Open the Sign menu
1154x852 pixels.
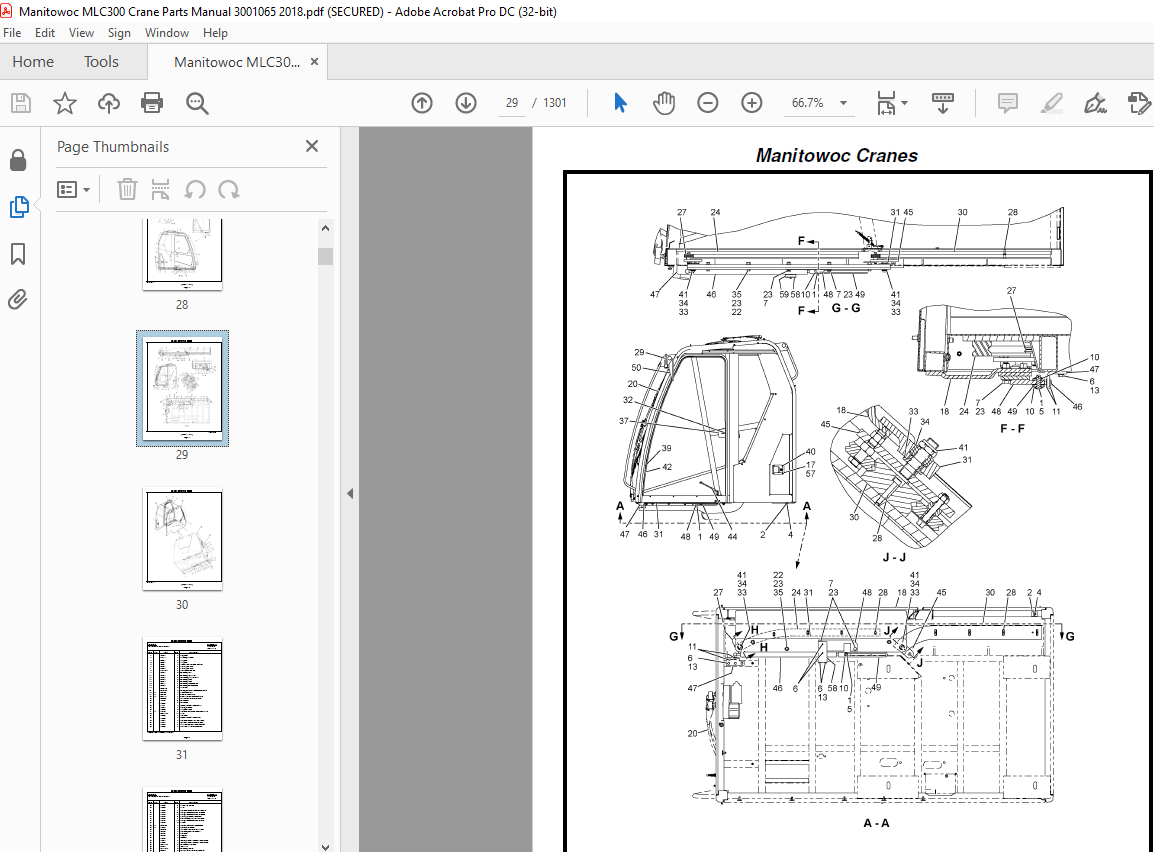click(x=119, y=33)
